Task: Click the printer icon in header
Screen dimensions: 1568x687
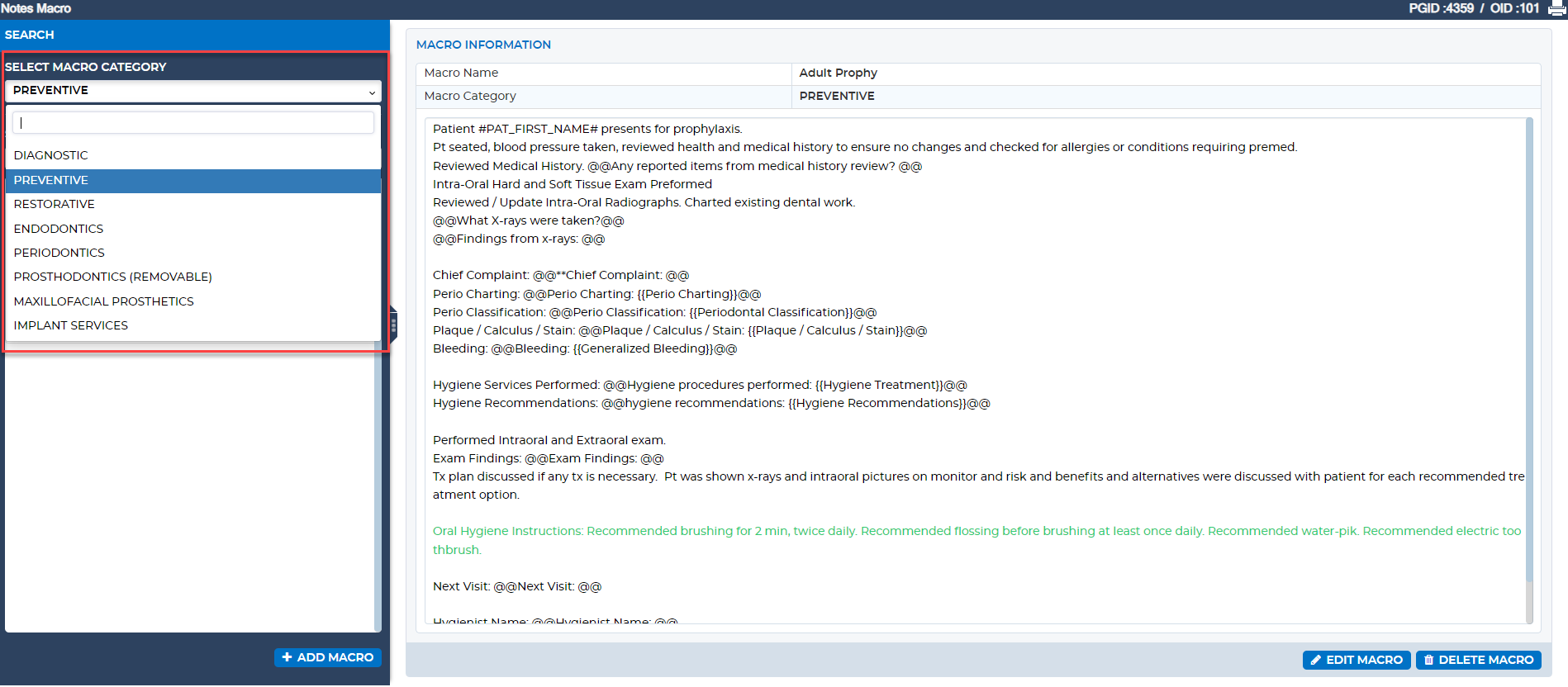Action: [1556, 9]
